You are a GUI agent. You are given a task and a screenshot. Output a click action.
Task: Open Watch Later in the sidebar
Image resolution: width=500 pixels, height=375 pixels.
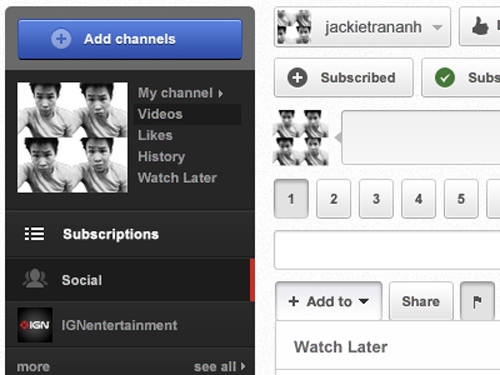point(177,178)
